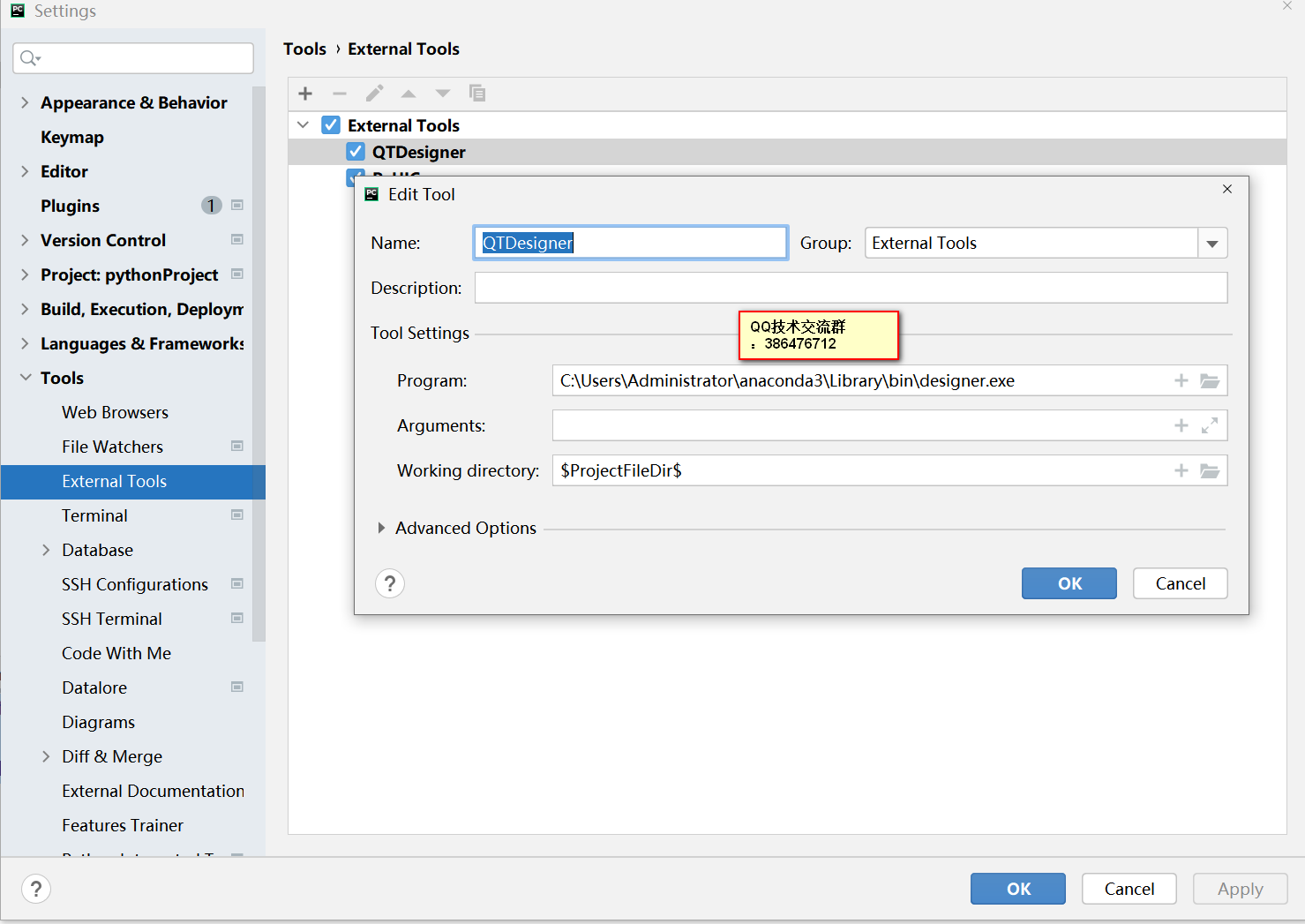The image size is (1305, 924).
Task: Open Diagrams settings page
Action: point(98,722)
